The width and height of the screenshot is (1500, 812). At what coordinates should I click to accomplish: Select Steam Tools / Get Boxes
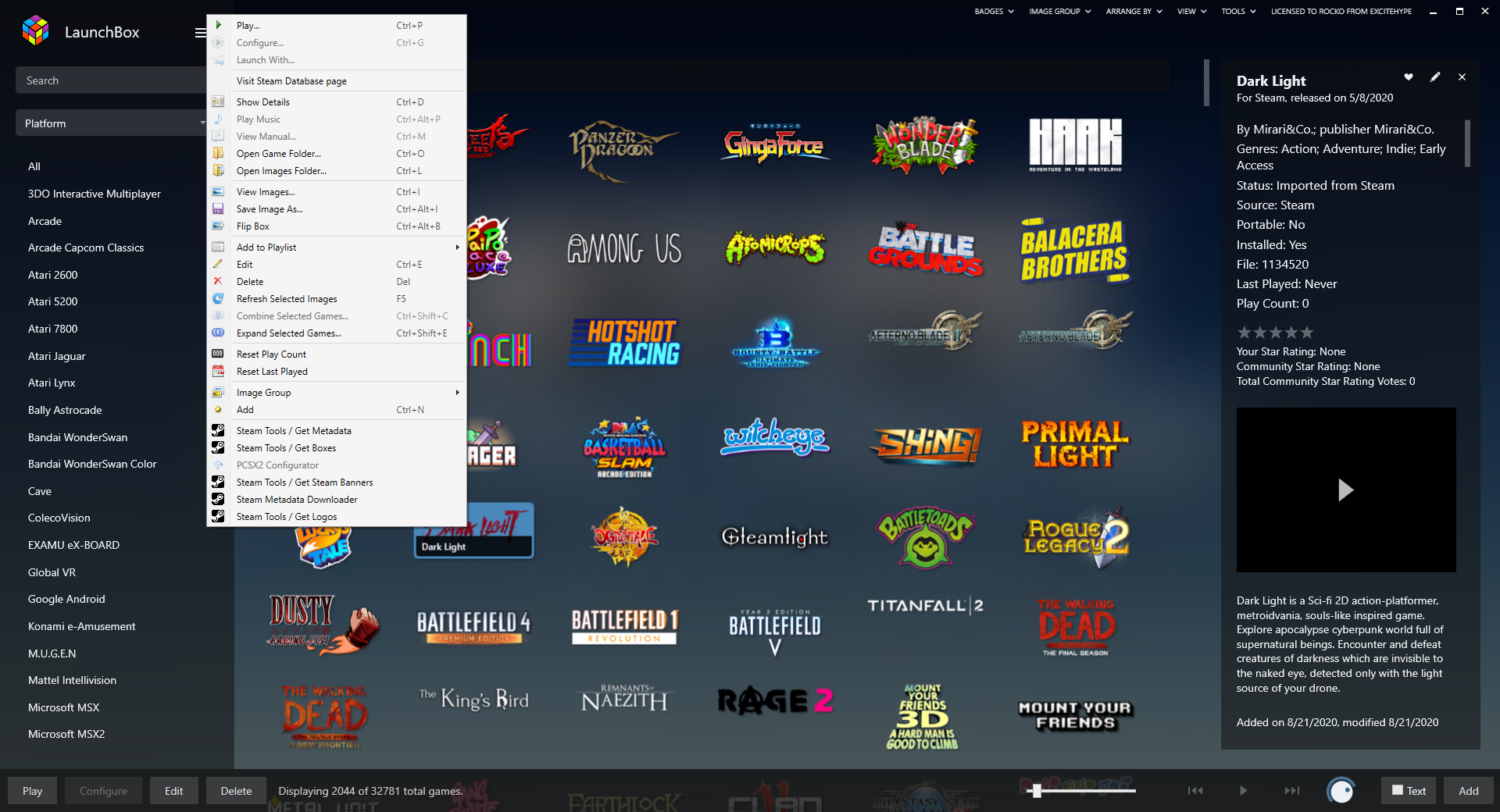pyautogui.click(x=337, y=448)
